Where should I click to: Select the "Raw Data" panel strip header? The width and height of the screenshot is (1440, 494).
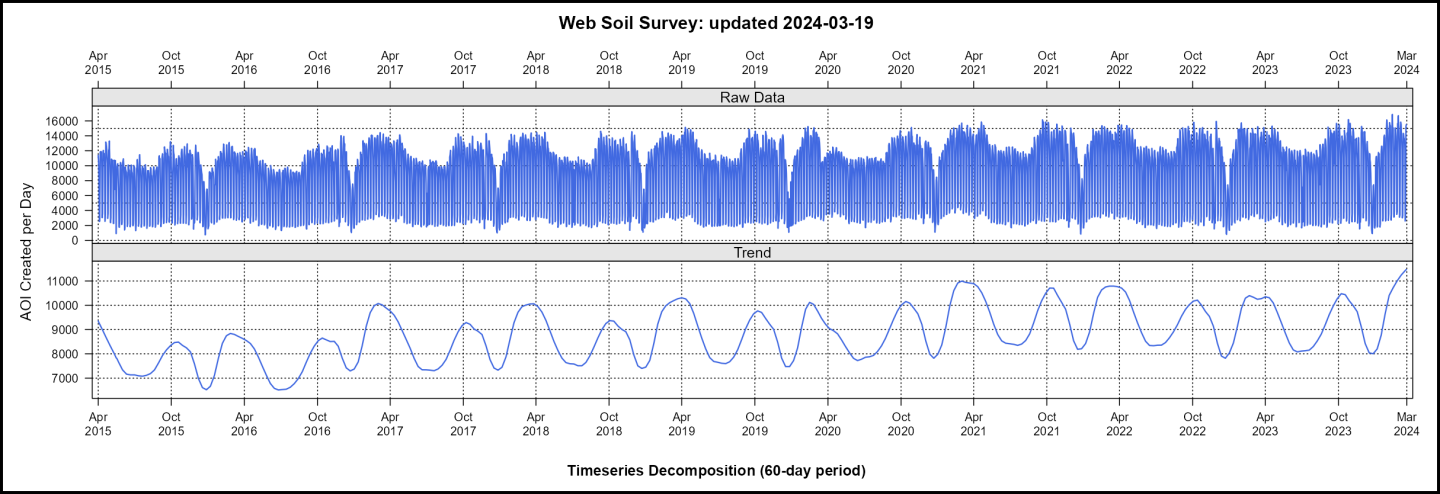click(752, 98)
